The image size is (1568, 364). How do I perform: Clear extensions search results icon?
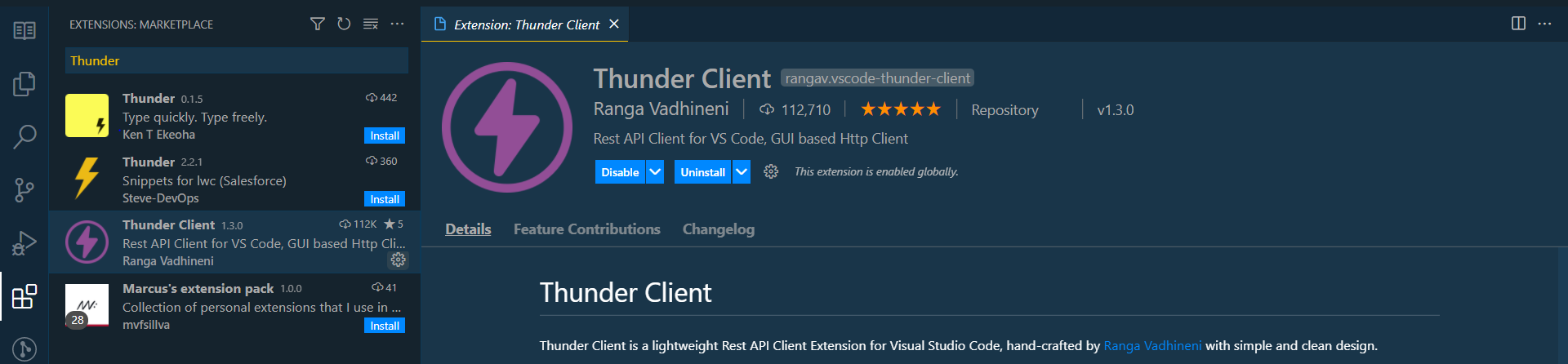[x=371, y=24]
